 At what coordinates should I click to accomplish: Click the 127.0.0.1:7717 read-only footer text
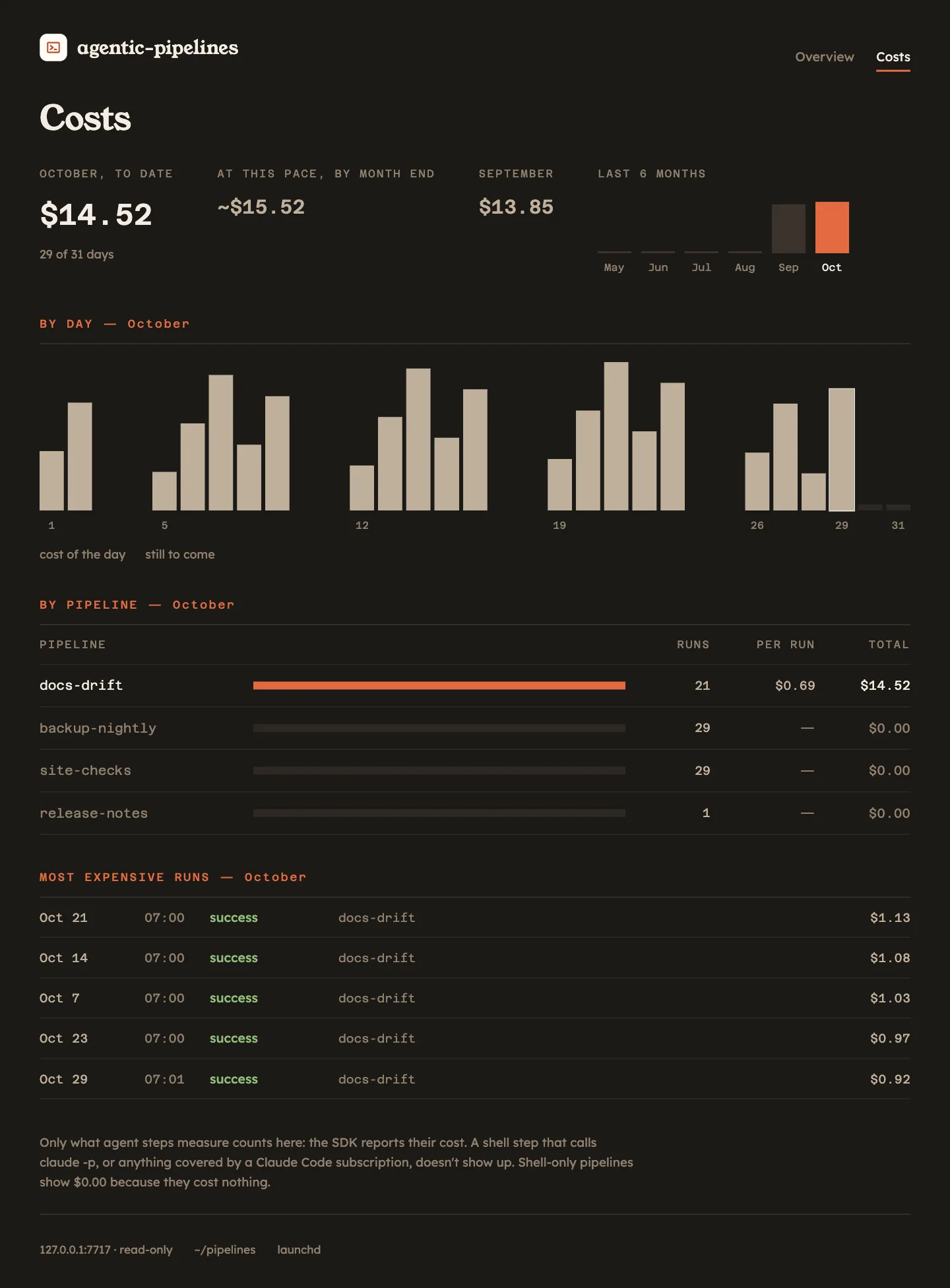tap(106, 1250)
